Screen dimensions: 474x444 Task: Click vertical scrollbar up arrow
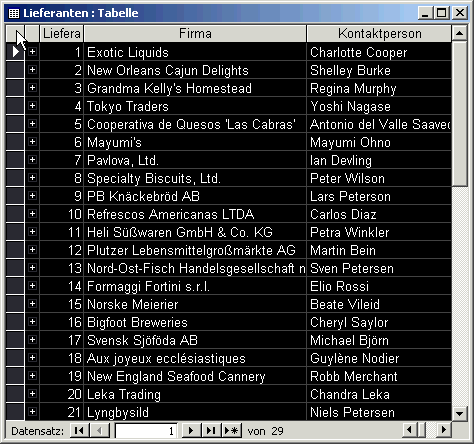pyautogui.click(x=459, y=33)
